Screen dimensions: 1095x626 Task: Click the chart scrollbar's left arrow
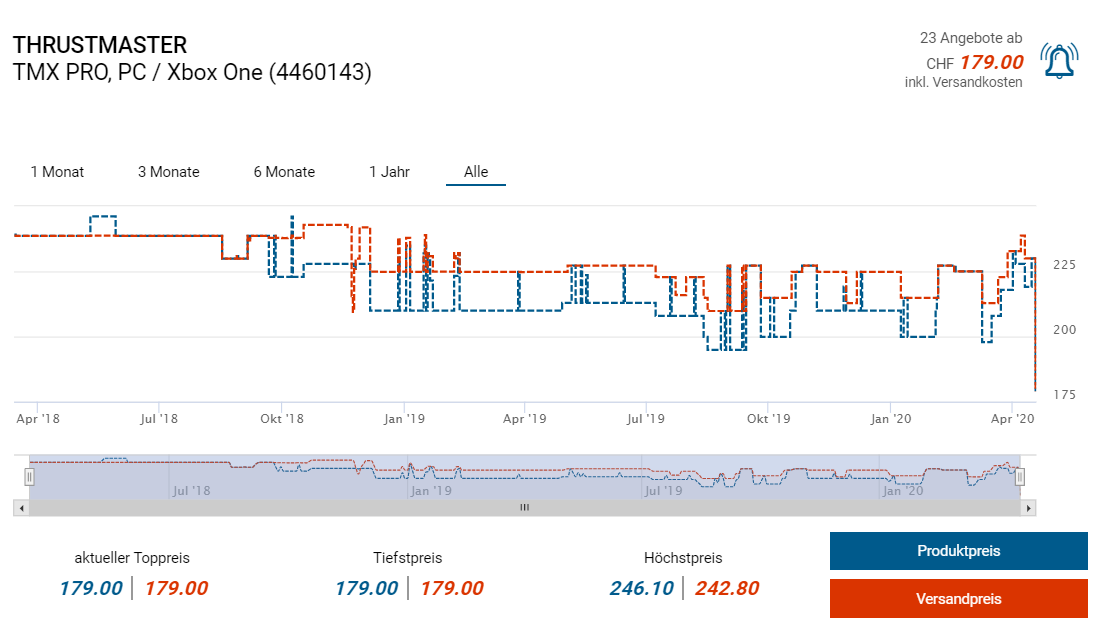point(20,508)
